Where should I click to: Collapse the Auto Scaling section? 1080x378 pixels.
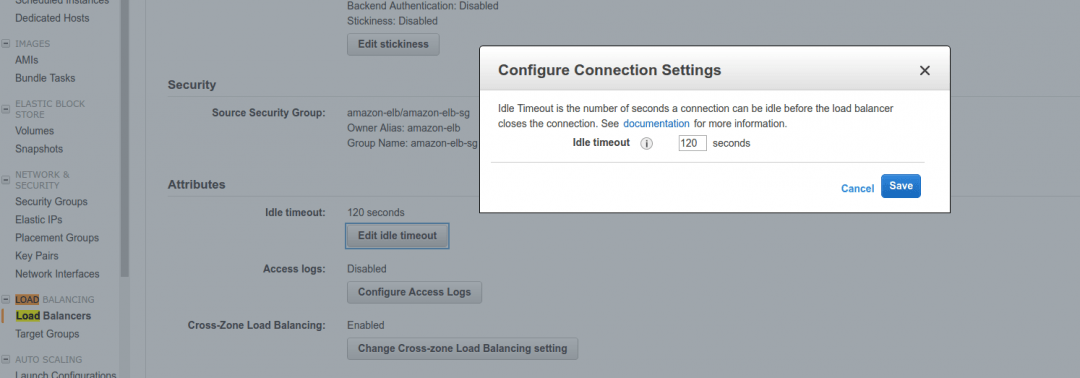6,359
